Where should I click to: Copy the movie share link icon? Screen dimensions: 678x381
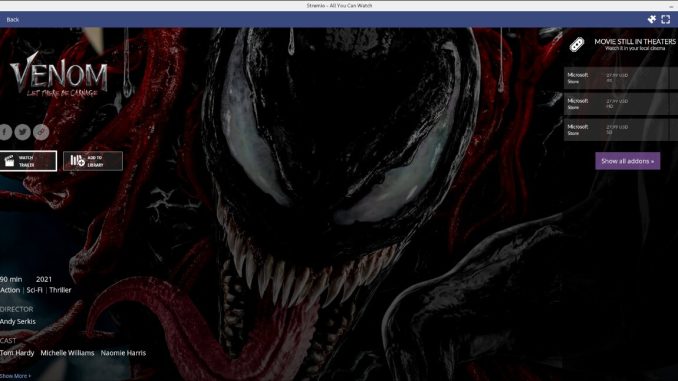(x=41, y=132)
